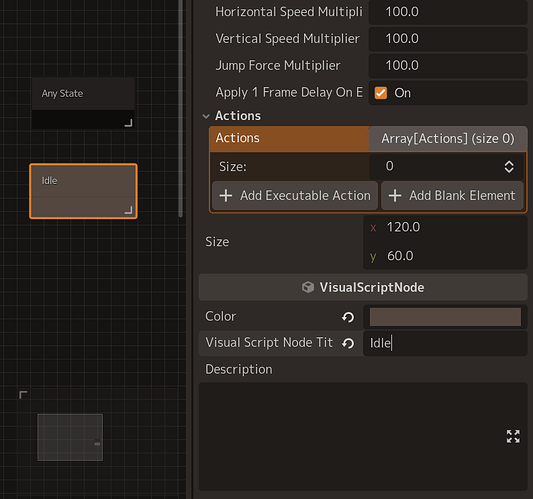Edit the Size y value 60.0

445,256
